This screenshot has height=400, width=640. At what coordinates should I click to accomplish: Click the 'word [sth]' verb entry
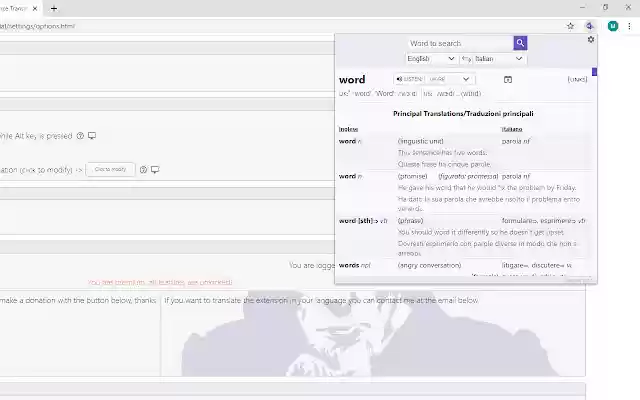363,221
